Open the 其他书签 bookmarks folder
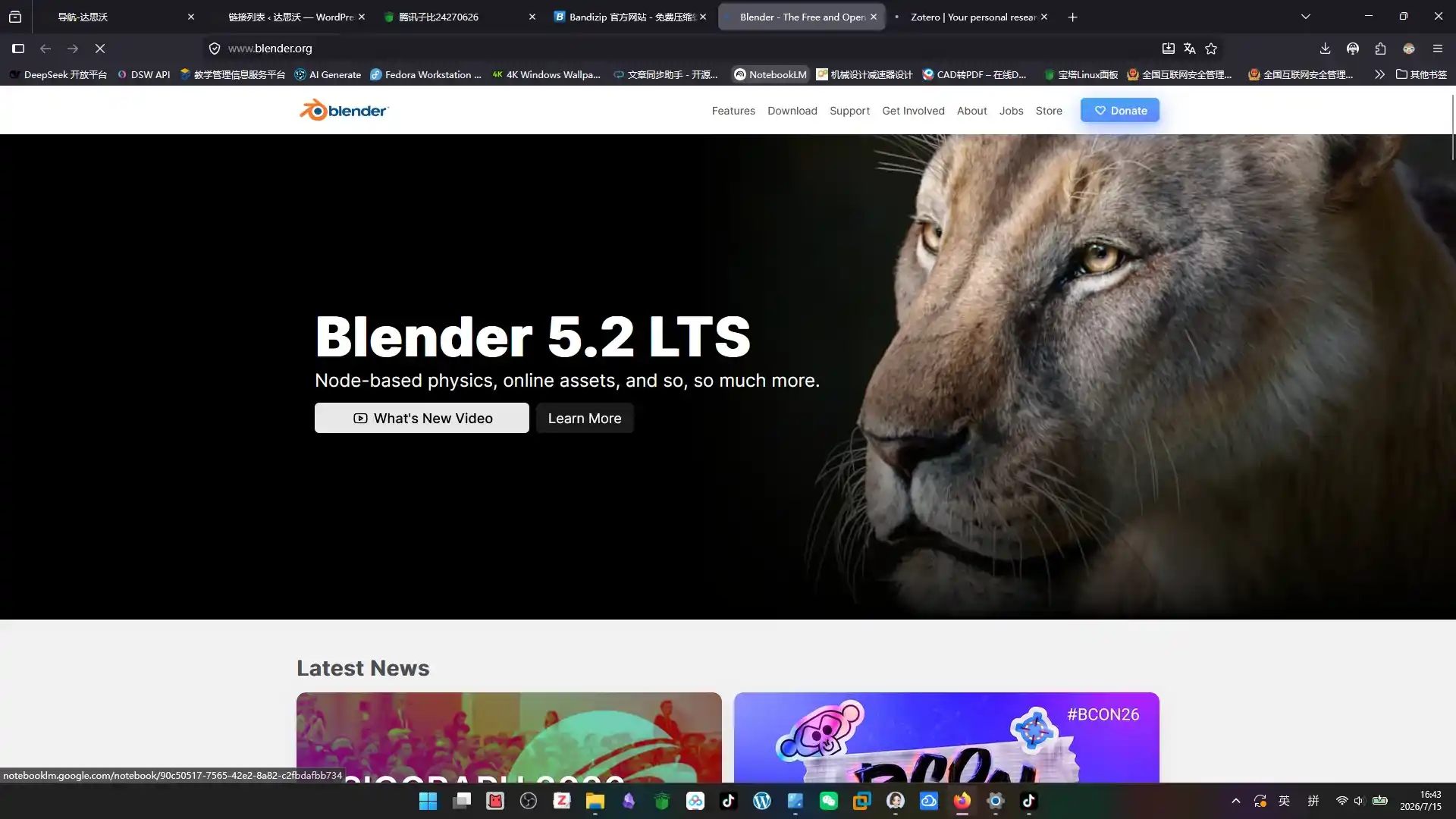The height and width of the screenshot is (819, 1456). [x=1421, y=74]
